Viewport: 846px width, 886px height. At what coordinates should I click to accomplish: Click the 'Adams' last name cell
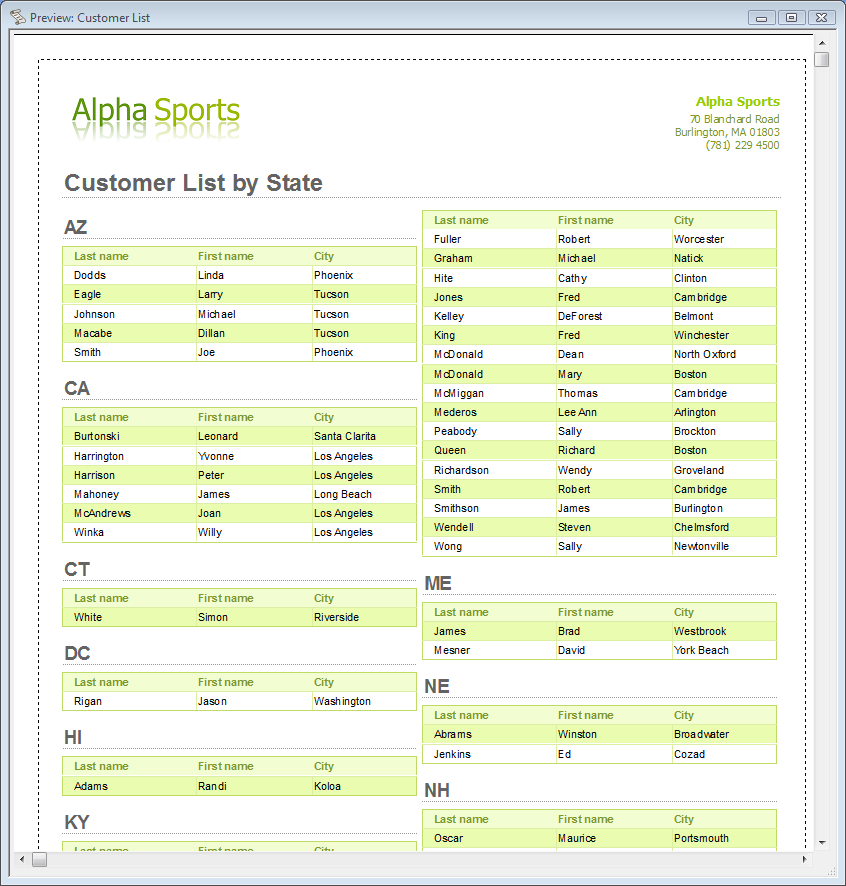click(91, 786)
